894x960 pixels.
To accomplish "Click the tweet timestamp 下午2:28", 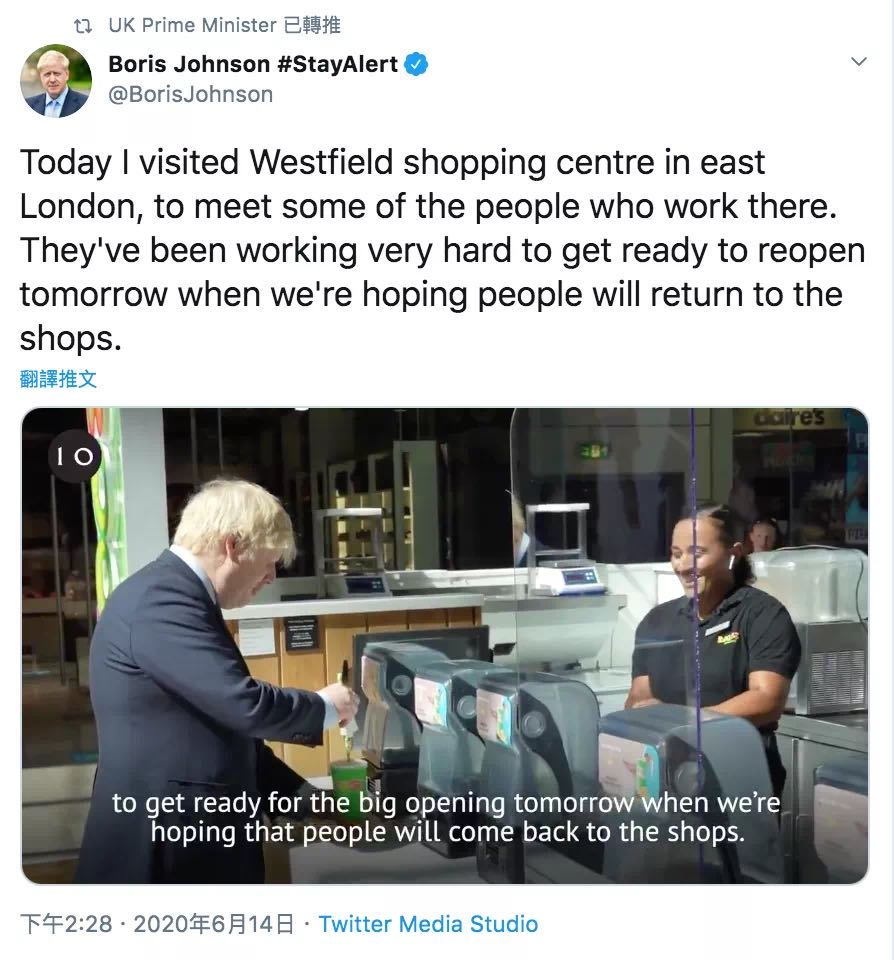I will [66, 924].
